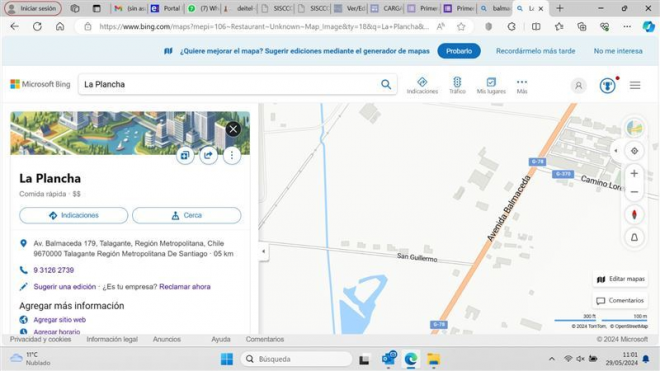The height and width of the screenshot is (371, 660).
Task: Click the Indicaciones directions icon in header
Action: click(x=422, y=85)
